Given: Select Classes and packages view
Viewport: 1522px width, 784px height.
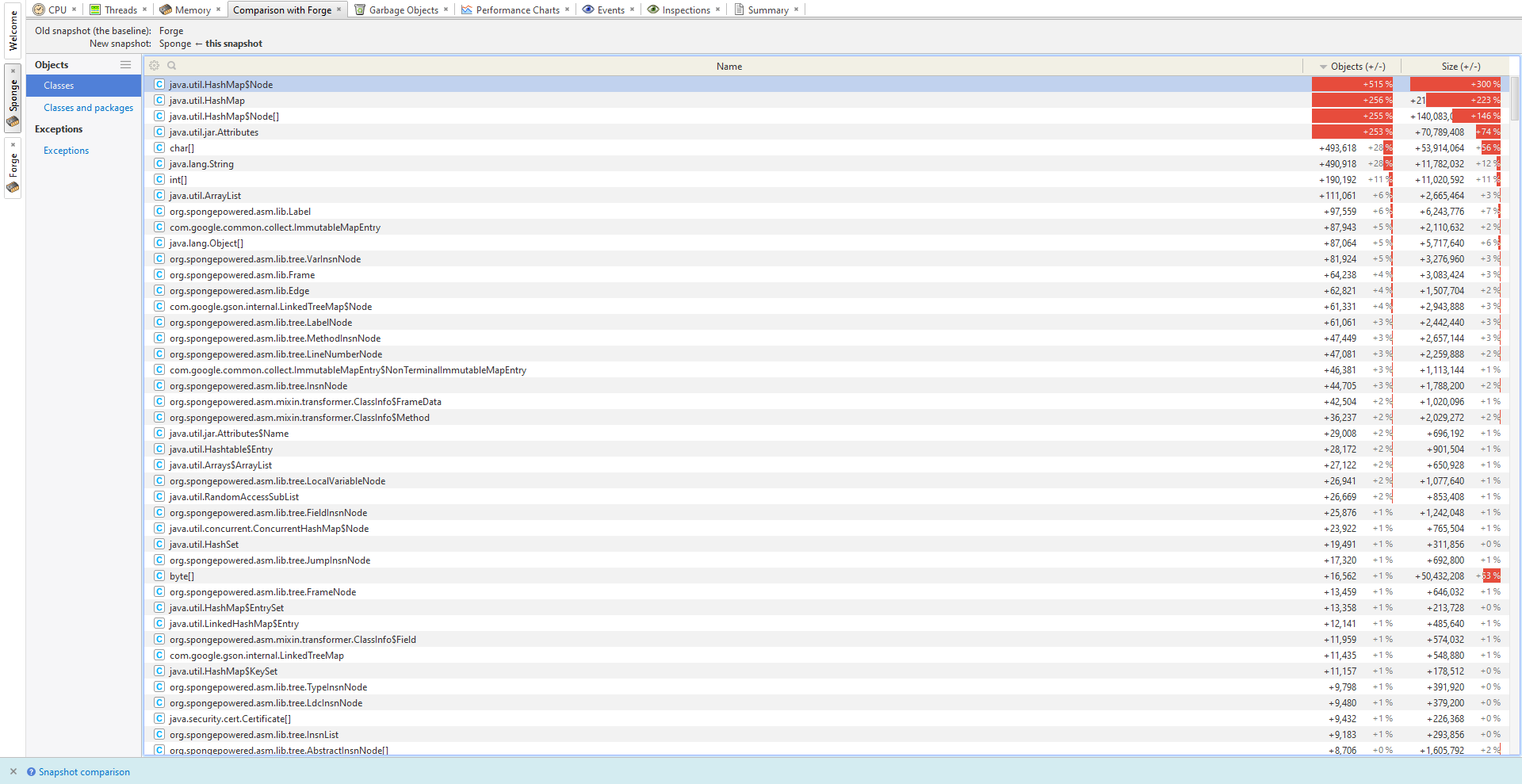Looking at the screenshot, I should pyautogui.click(x=88, y=107).
